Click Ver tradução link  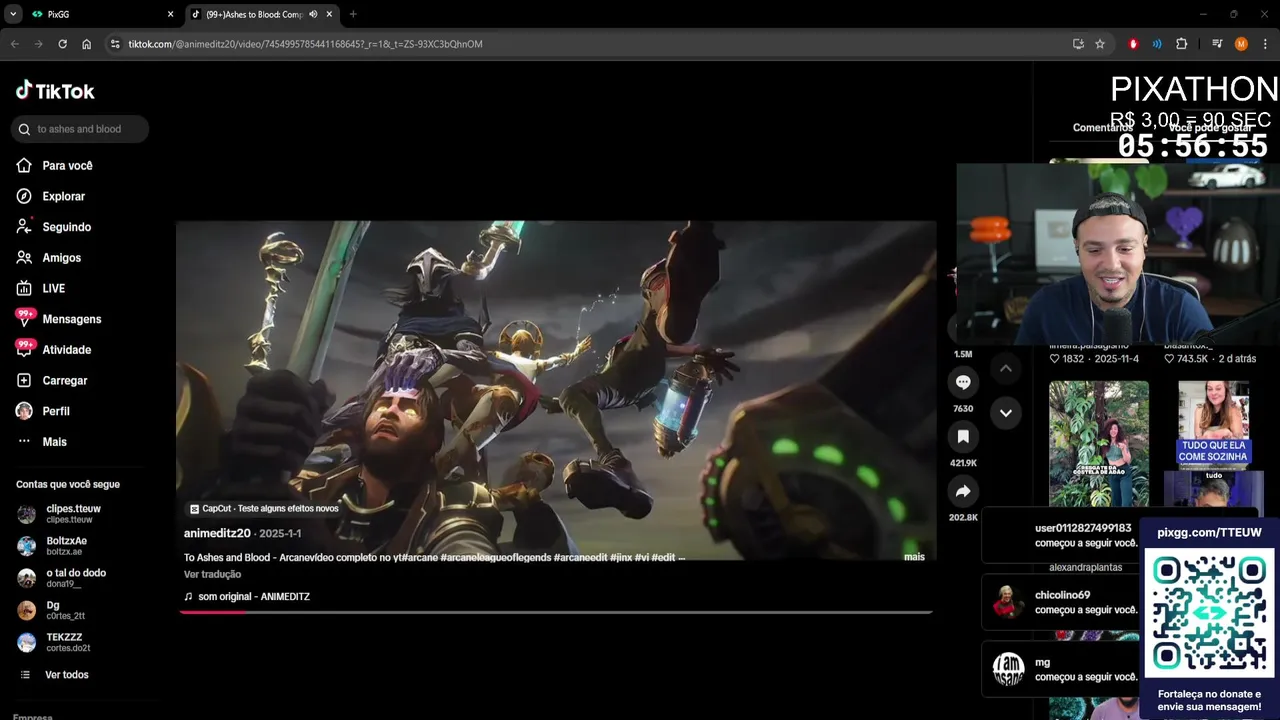coord(212,575)
